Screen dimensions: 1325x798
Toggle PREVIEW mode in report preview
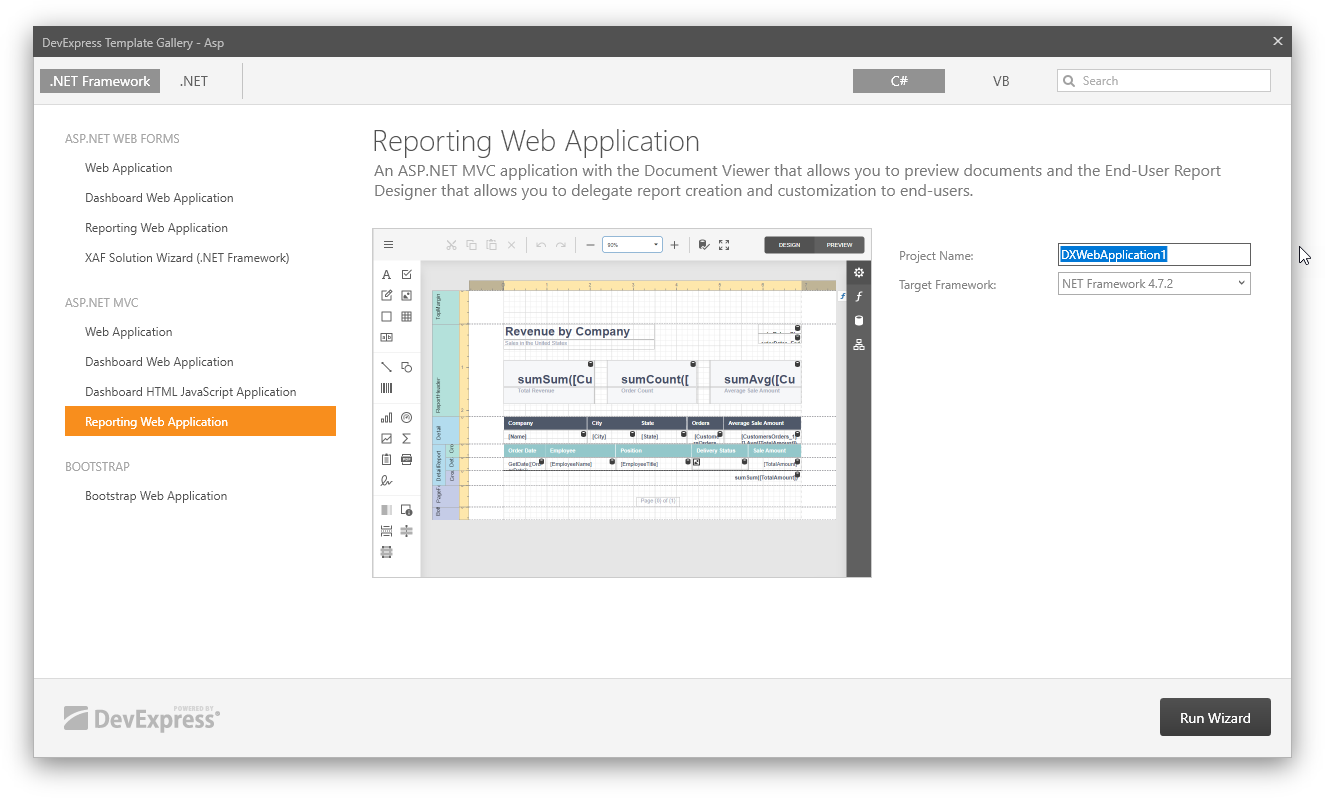[839, 245]
